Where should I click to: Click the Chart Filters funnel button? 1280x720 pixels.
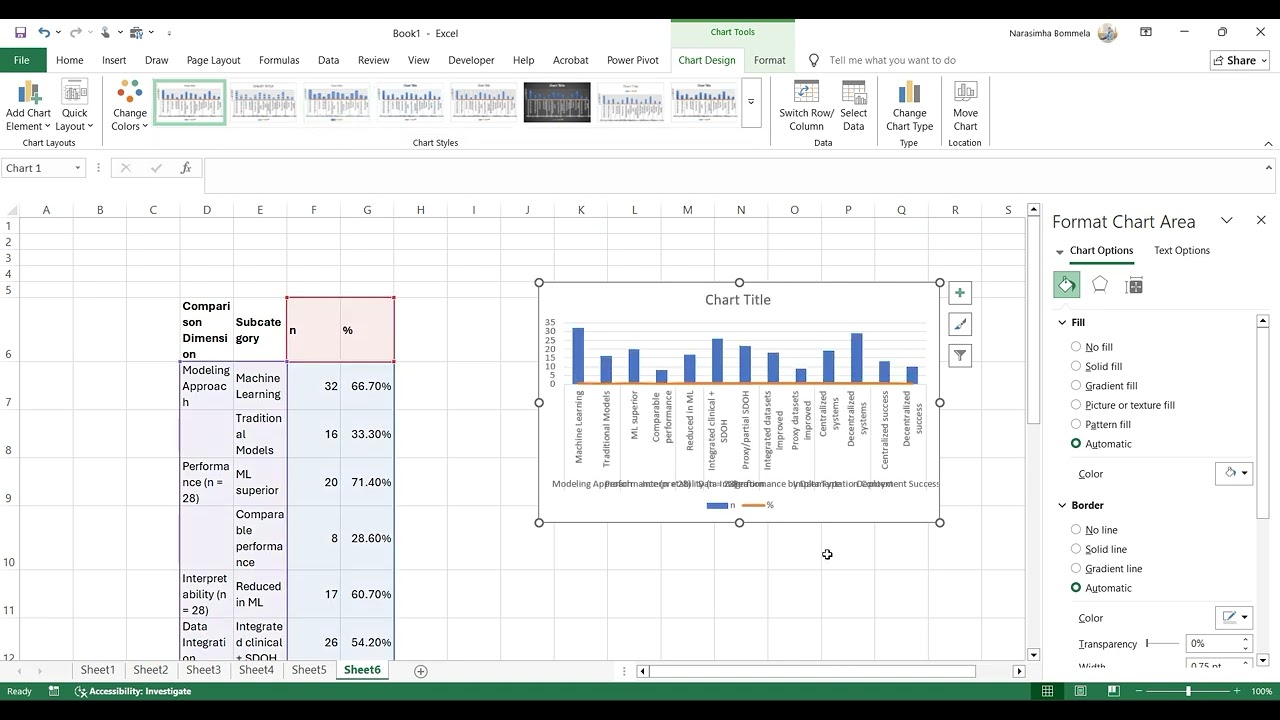click(960, 355)
